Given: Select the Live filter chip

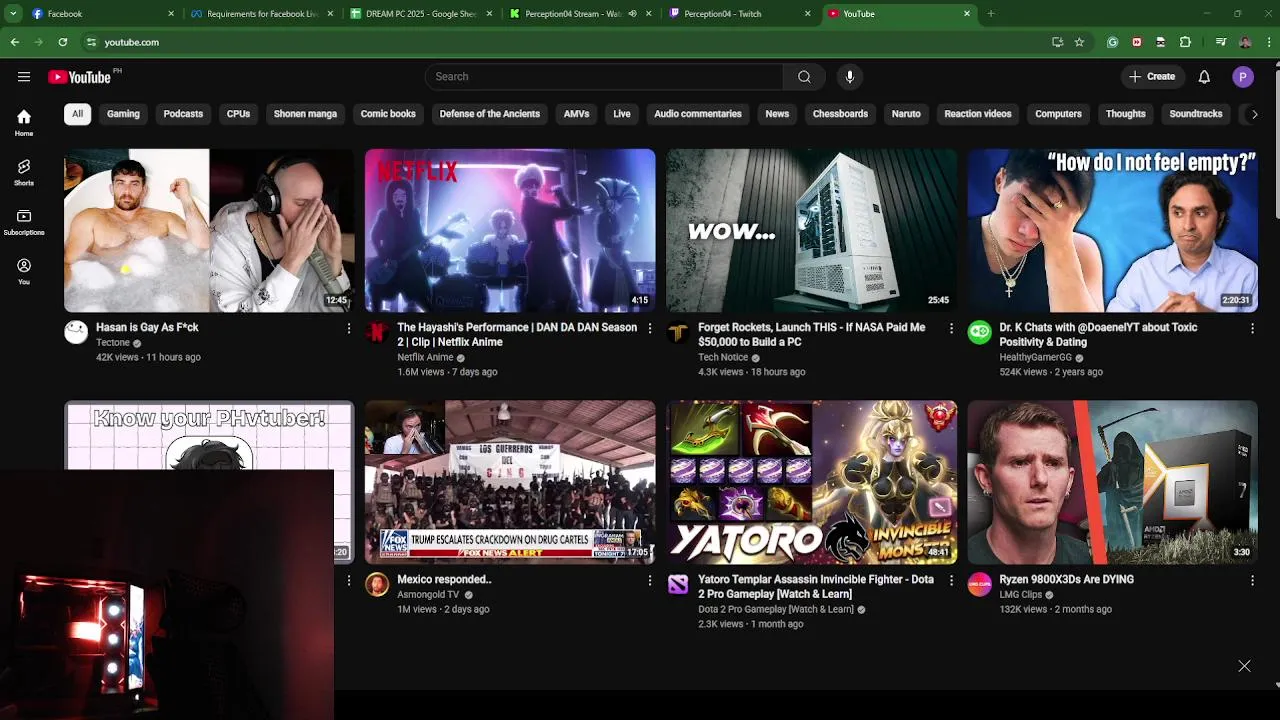Looking at the screenshot, I should click(x=622, y=114).
